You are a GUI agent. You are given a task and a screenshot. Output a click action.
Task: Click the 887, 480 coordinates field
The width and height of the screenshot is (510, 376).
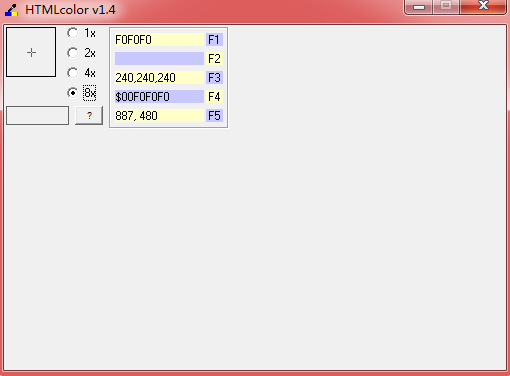pos(159,116)
